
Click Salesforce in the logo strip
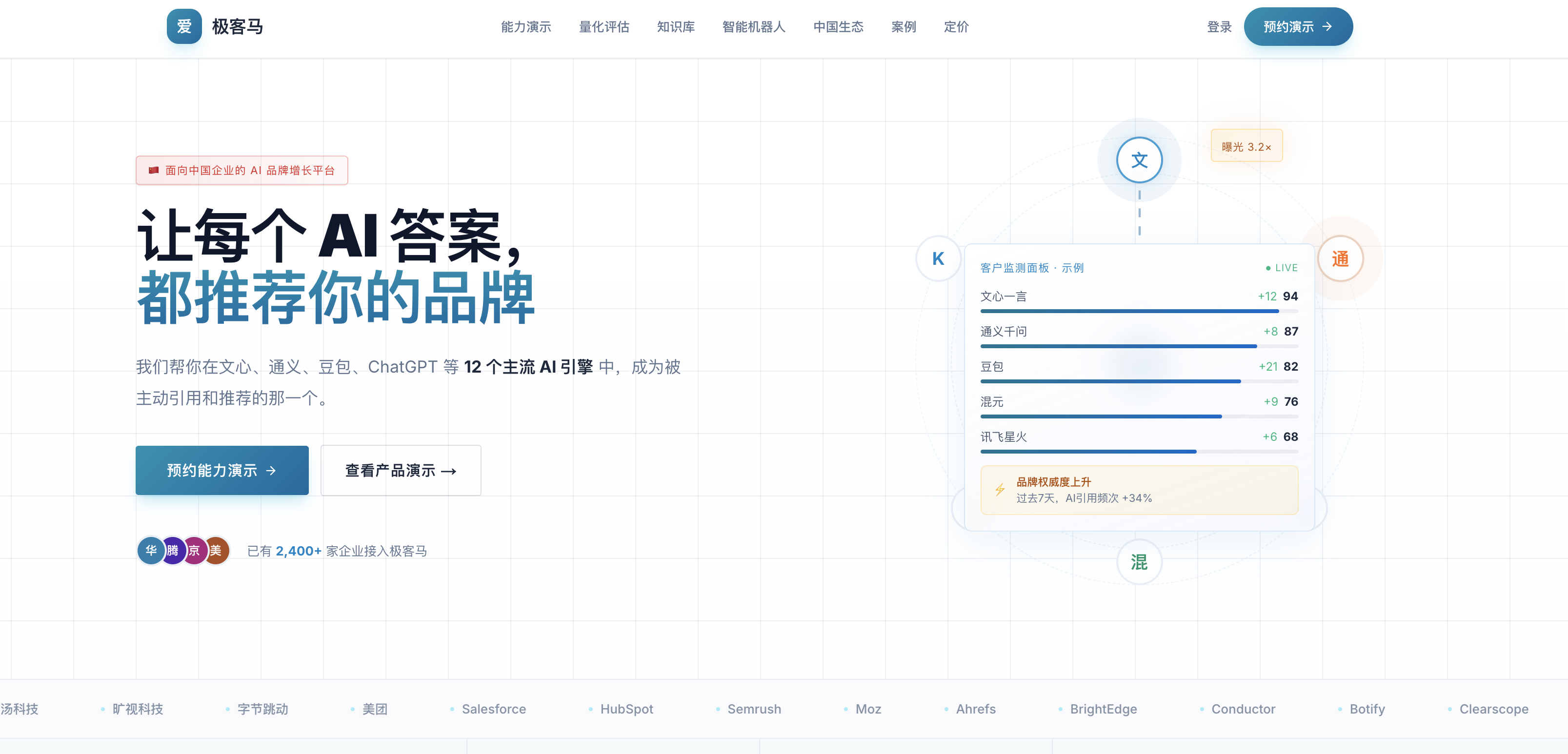tap(494, 709)
